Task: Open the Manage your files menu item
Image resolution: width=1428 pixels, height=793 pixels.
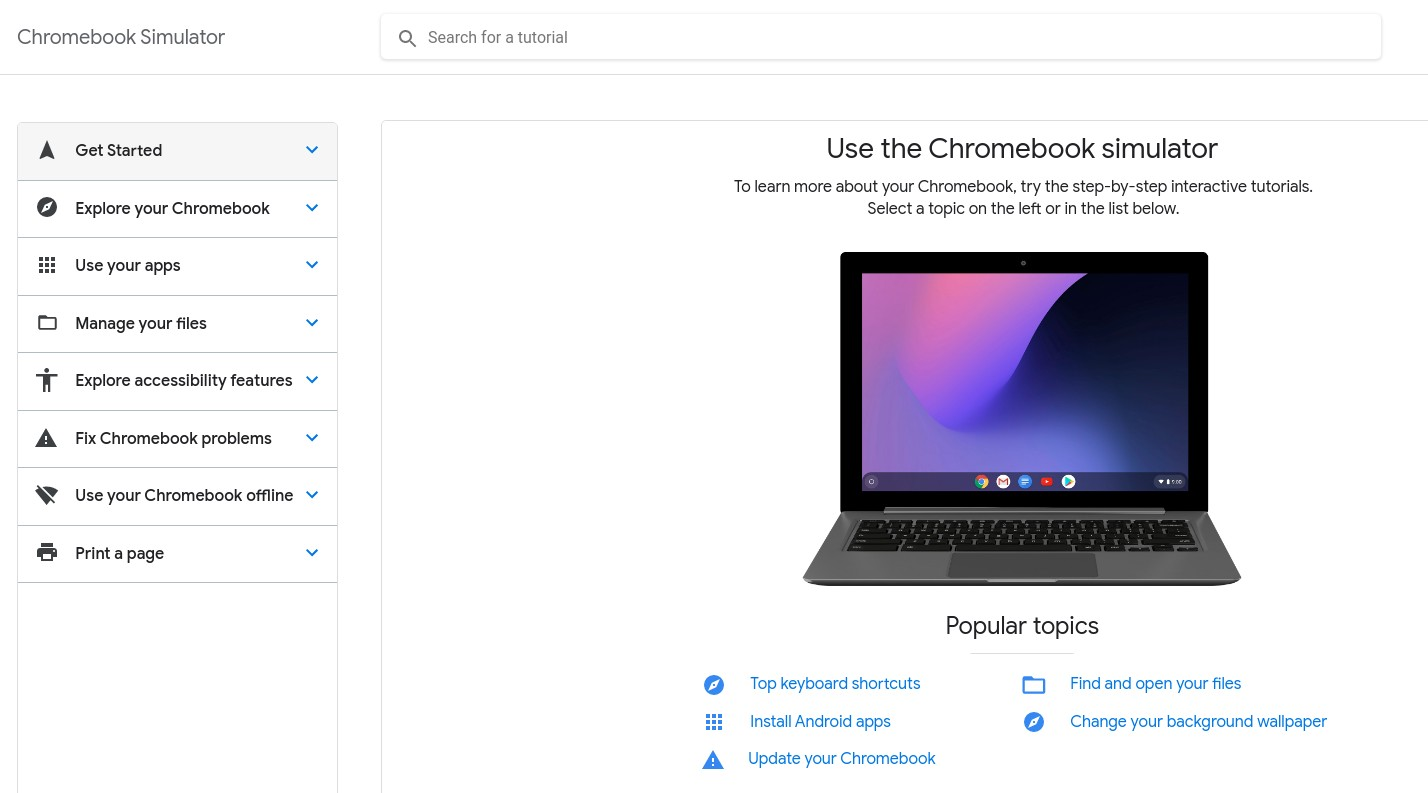Action: (x=177, y=323)
